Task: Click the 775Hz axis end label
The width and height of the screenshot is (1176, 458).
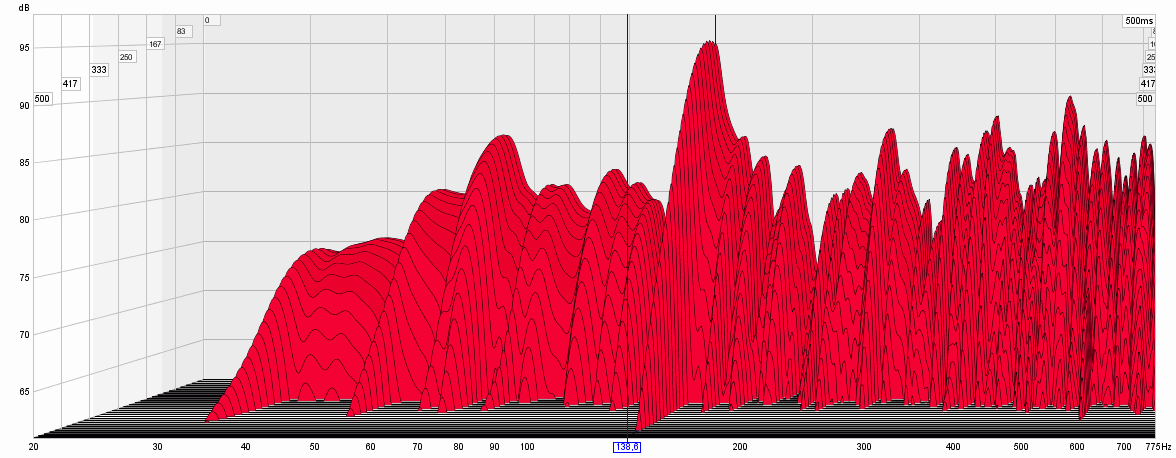Action: pos(1158,447)
